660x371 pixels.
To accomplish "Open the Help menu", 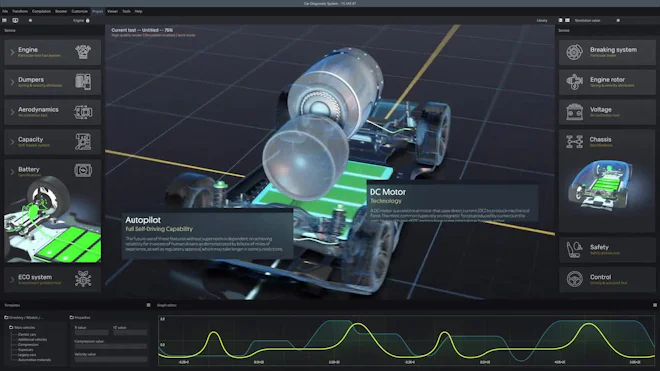I will point(138,11).
